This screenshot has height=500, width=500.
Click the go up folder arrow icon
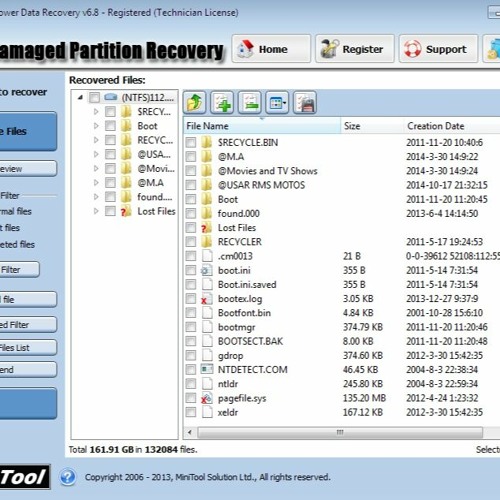(x=195, y=102)
